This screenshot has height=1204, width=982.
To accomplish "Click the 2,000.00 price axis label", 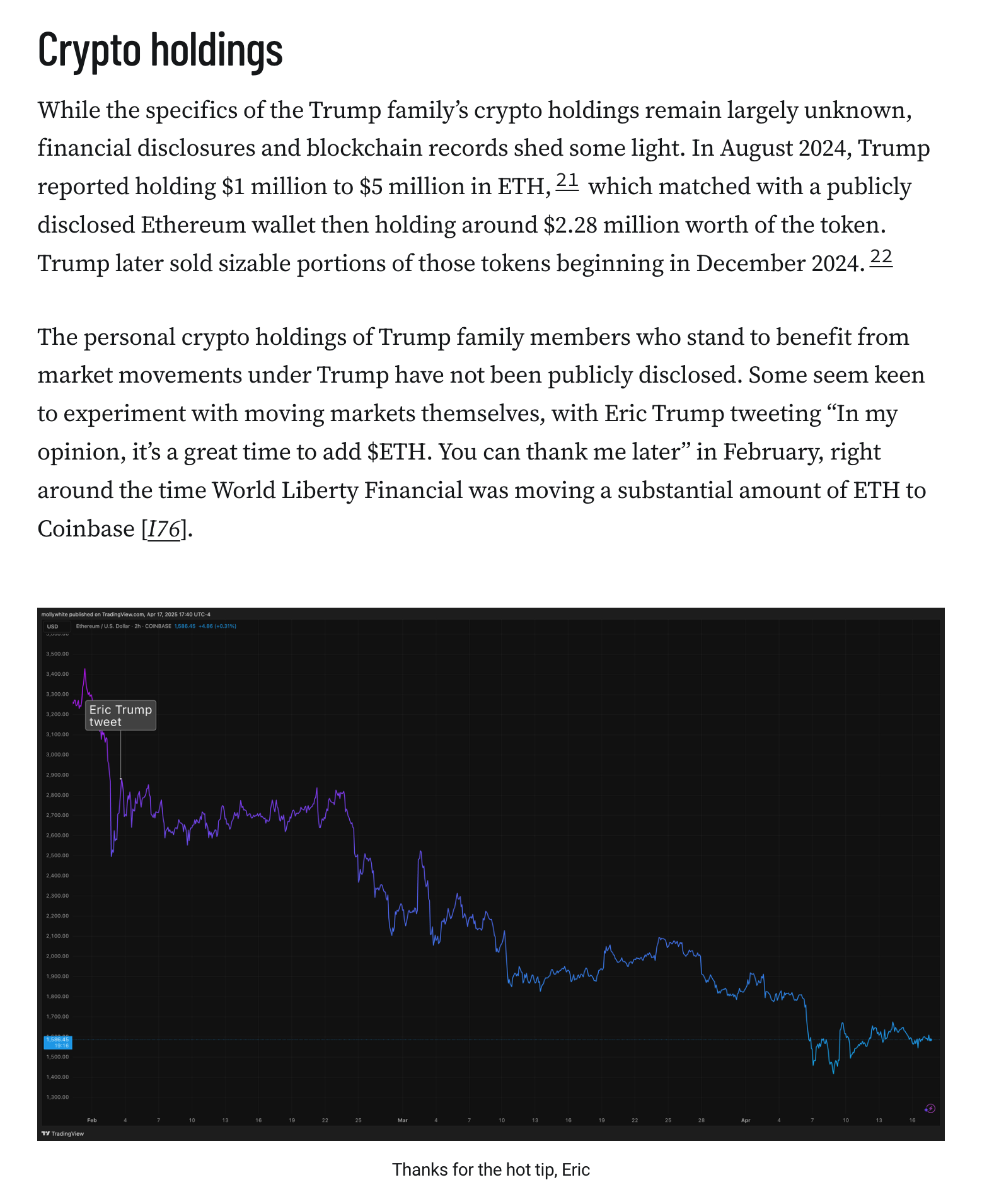I will 57,956.
